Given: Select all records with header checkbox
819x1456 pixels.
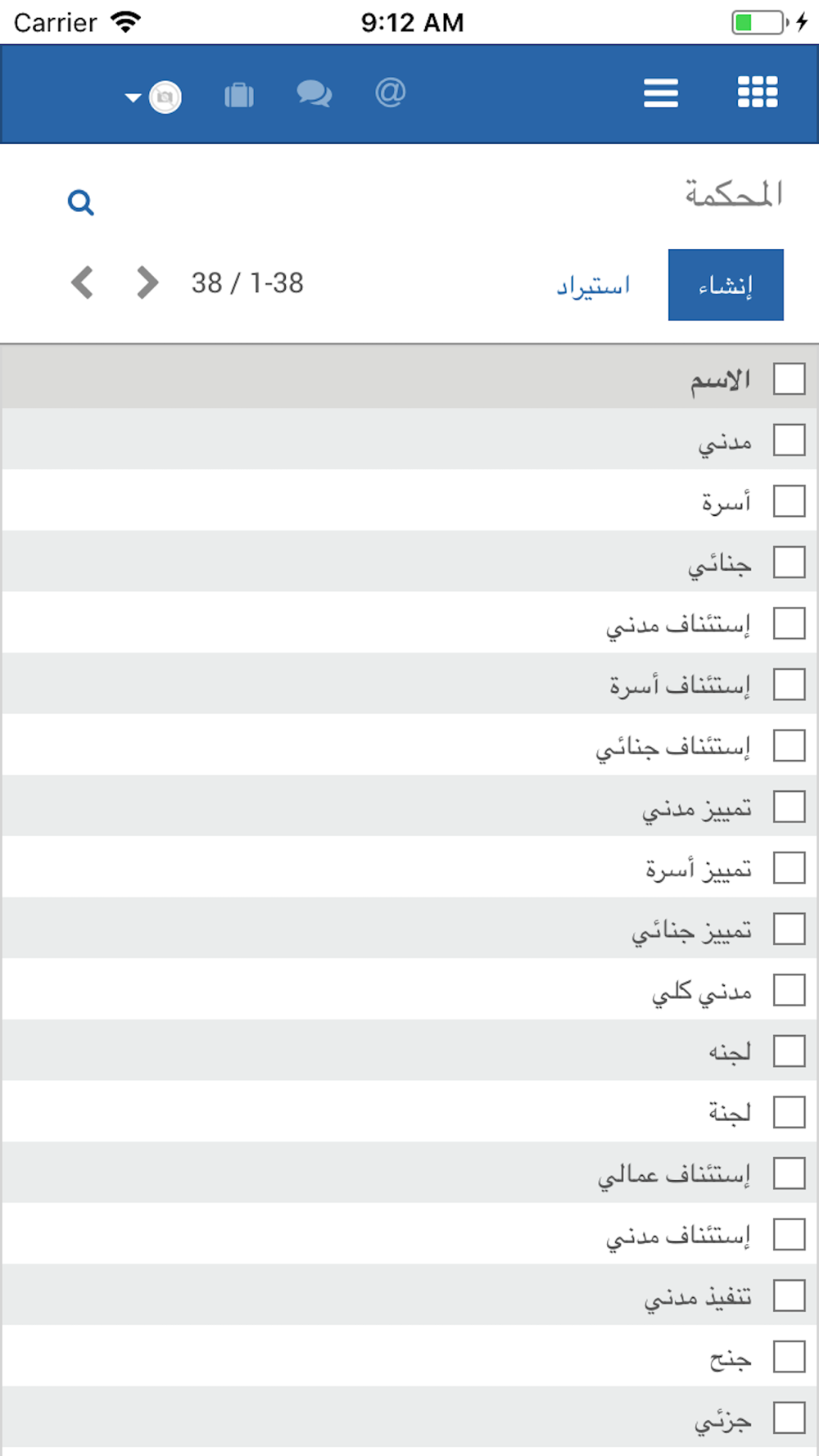Looking at the screenshot, I should (790, 379).
